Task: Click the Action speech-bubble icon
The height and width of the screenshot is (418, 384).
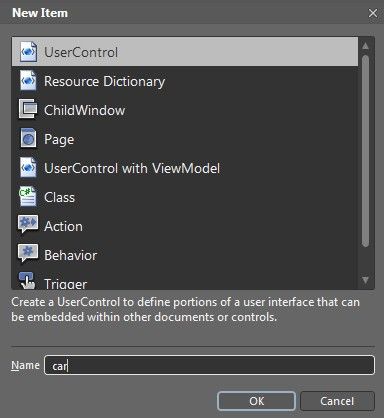Action: click(x=28, y=224)
